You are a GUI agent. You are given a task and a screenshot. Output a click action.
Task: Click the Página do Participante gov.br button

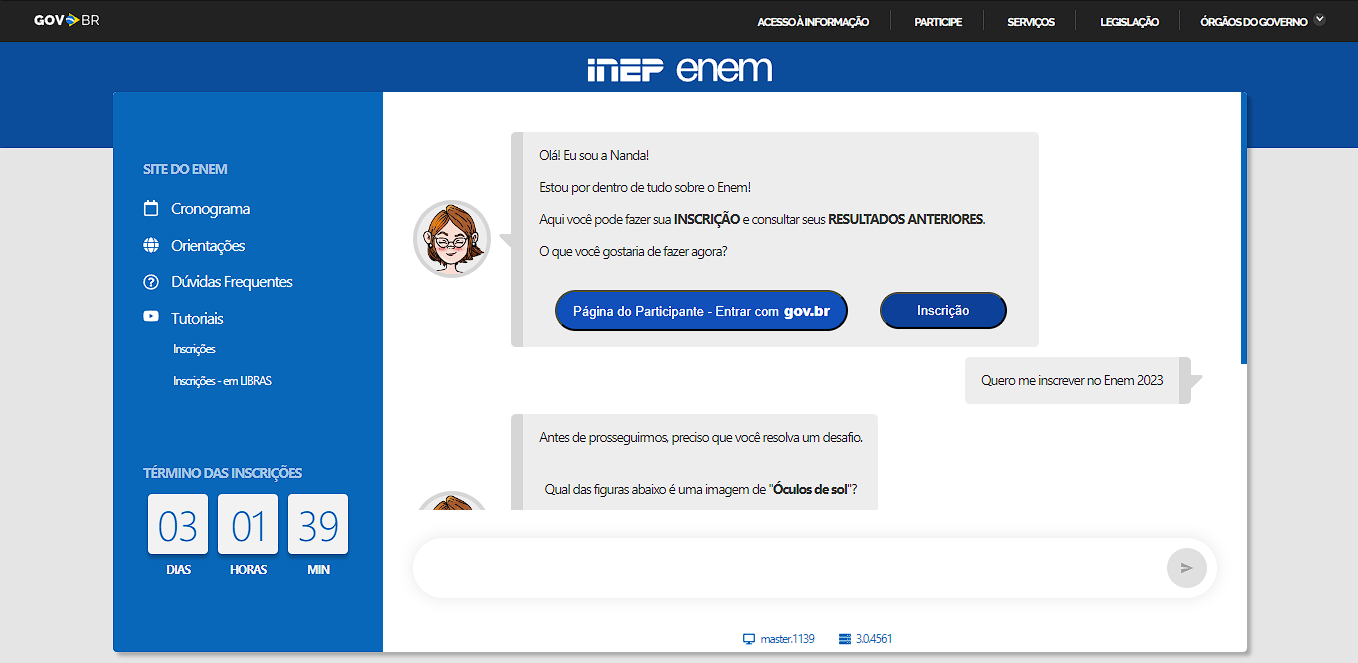point(702,311)
